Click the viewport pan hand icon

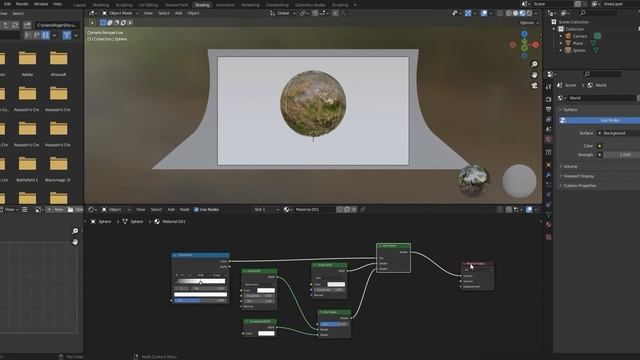(534, 75)
